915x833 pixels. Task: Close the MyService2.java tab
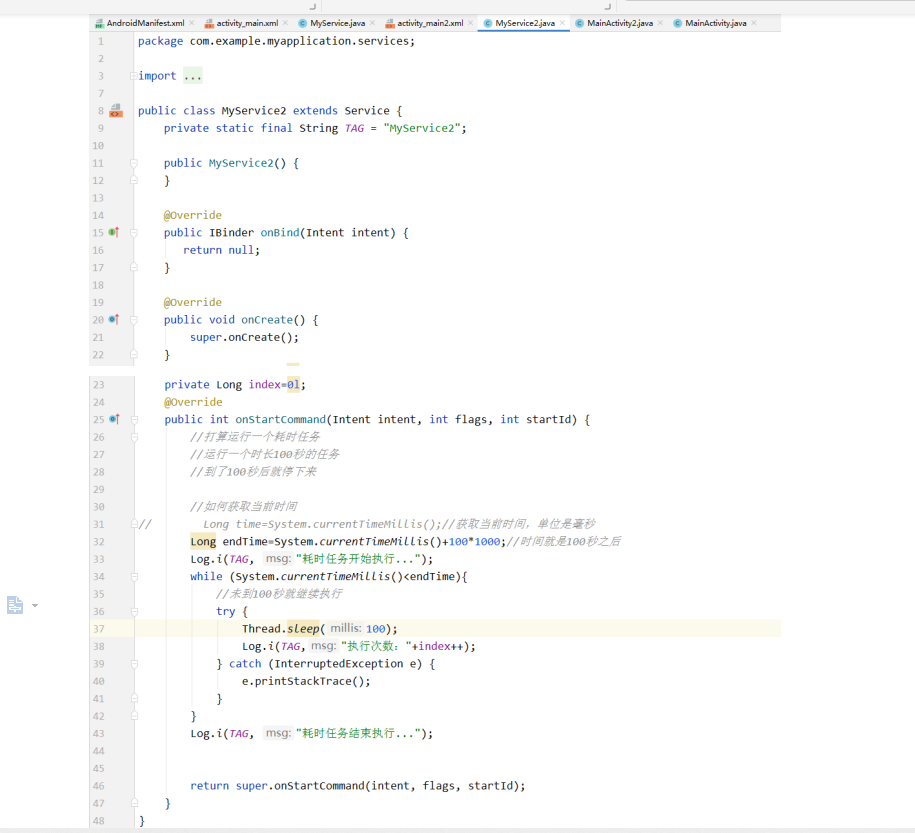(562, 23)
